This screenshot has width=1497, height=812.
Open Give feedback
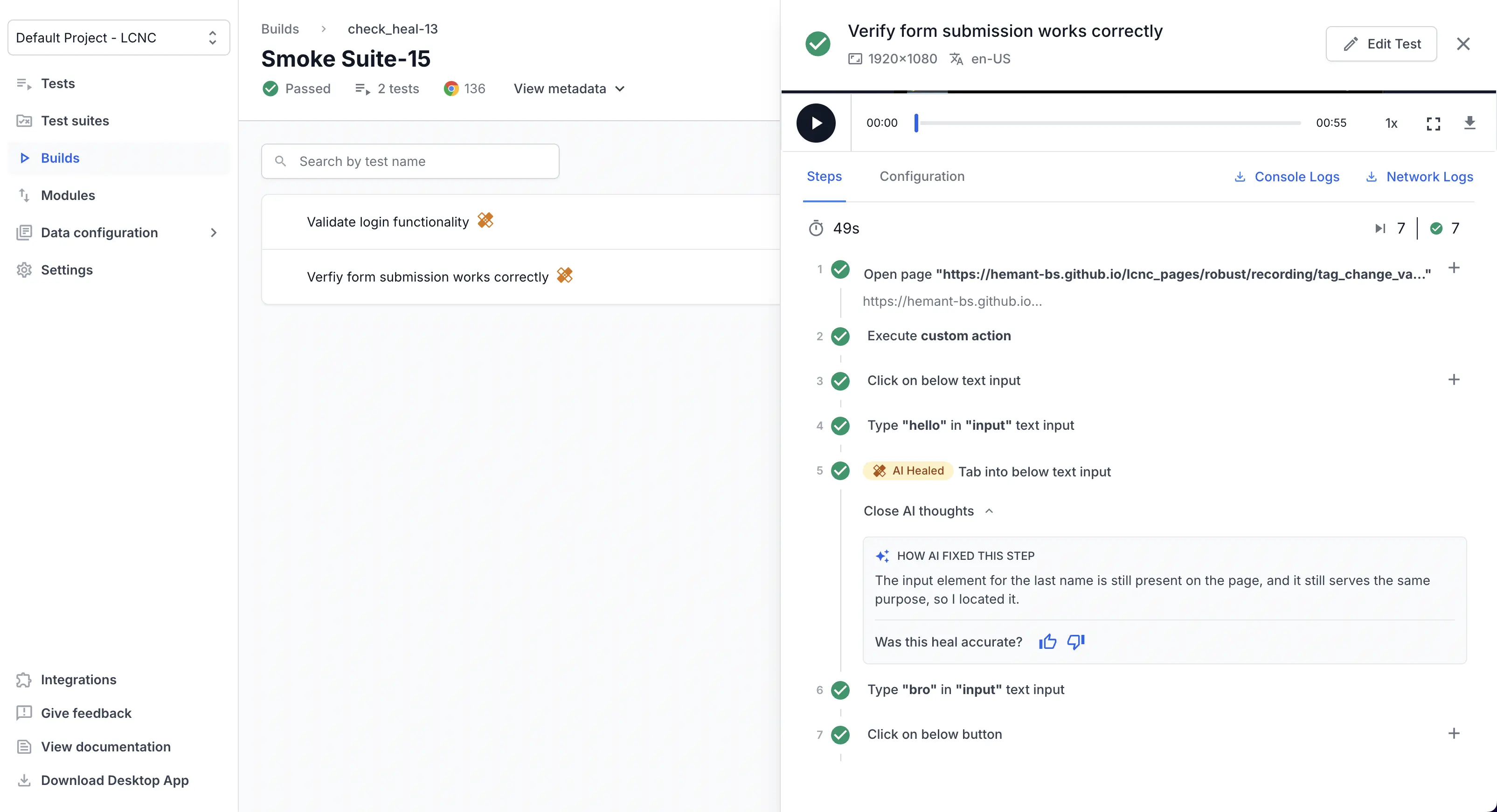tap(86, 713)
